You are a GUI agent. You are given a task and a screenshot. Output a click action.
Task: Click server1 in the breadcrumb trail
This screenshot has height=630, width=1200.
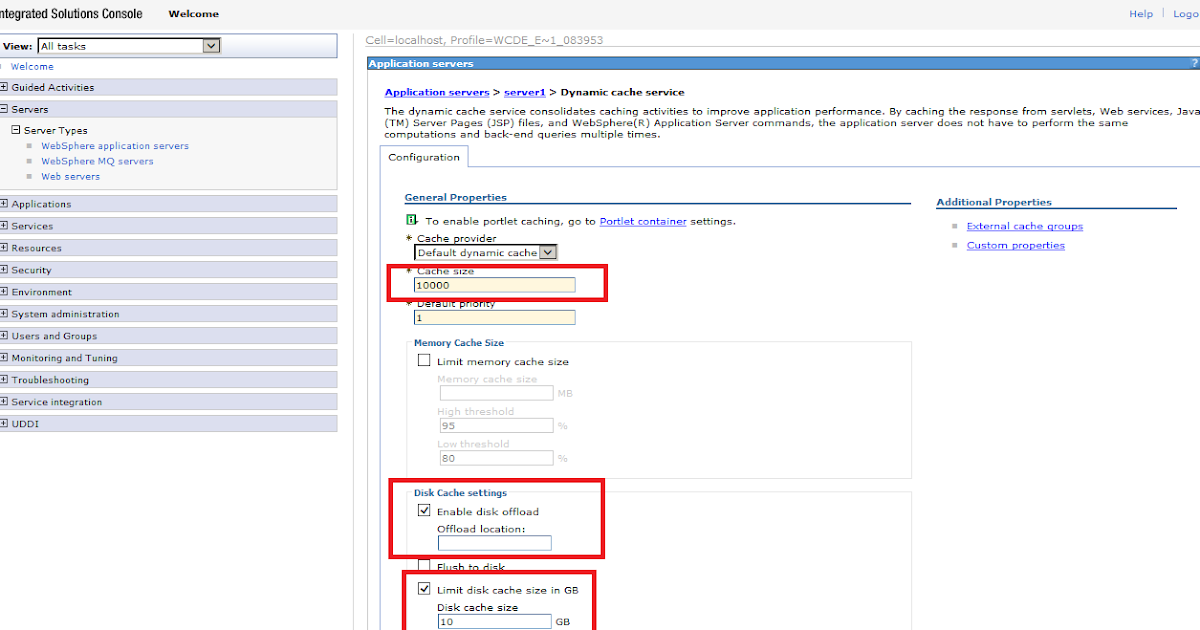(x=524, y=91)
